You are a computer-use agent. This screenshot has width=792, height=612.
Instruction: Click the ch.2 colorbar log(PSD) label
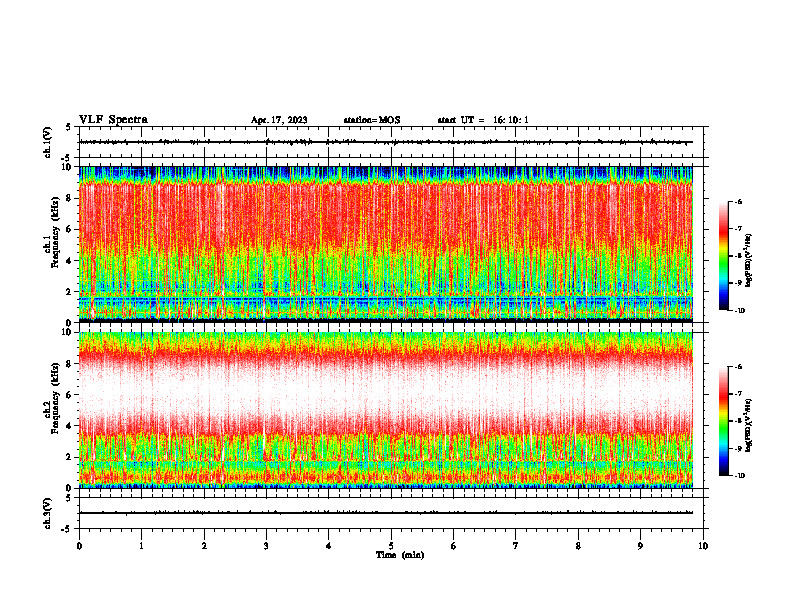748,425
